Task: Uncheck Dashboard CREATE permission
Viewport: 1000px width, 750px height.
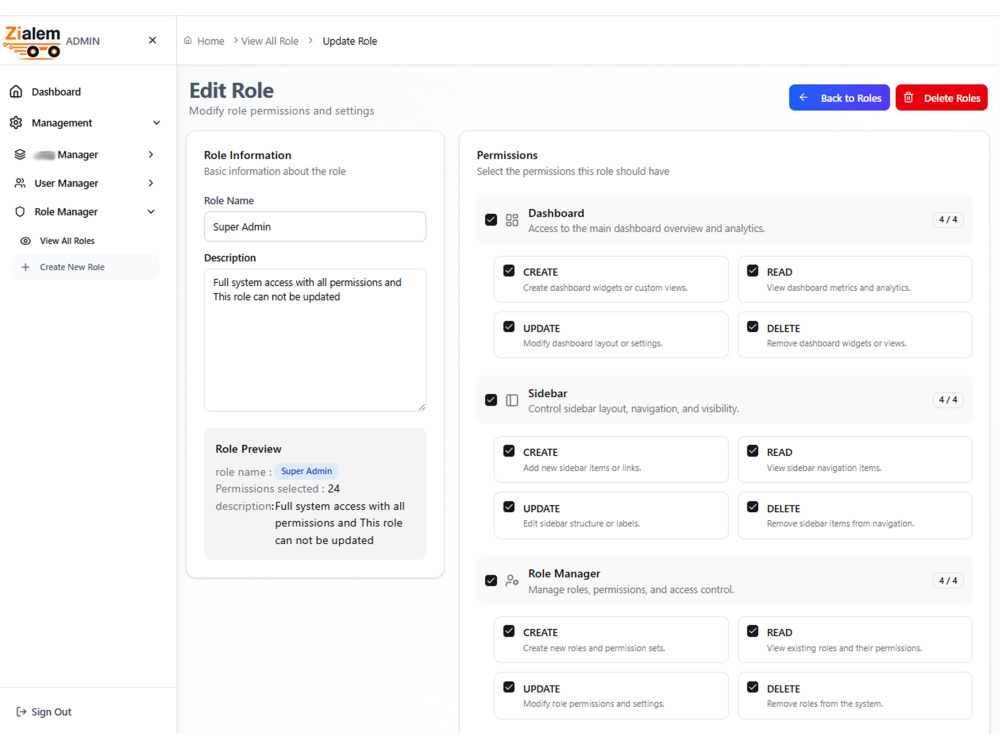Action: 508,270
